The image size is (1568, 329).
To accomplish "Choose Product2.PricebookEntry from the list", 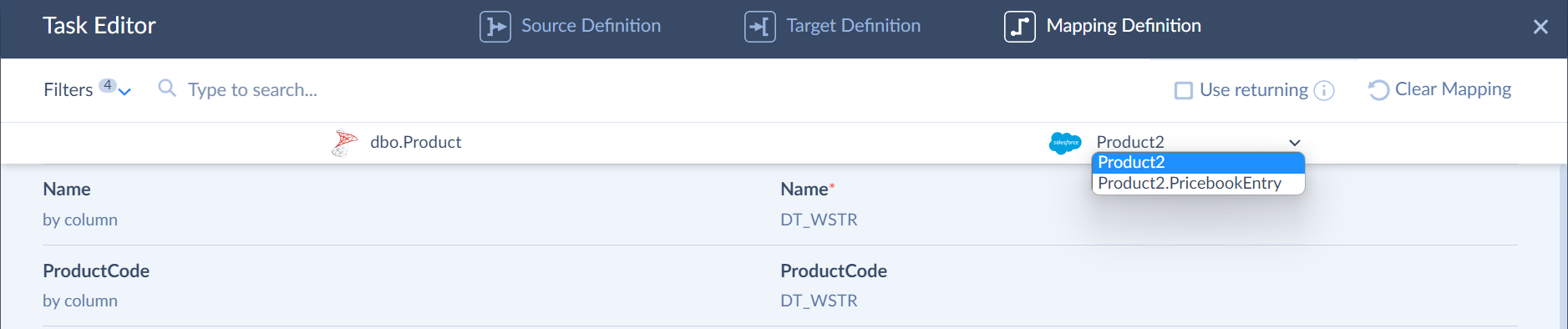I will [x=1198, y=183].
